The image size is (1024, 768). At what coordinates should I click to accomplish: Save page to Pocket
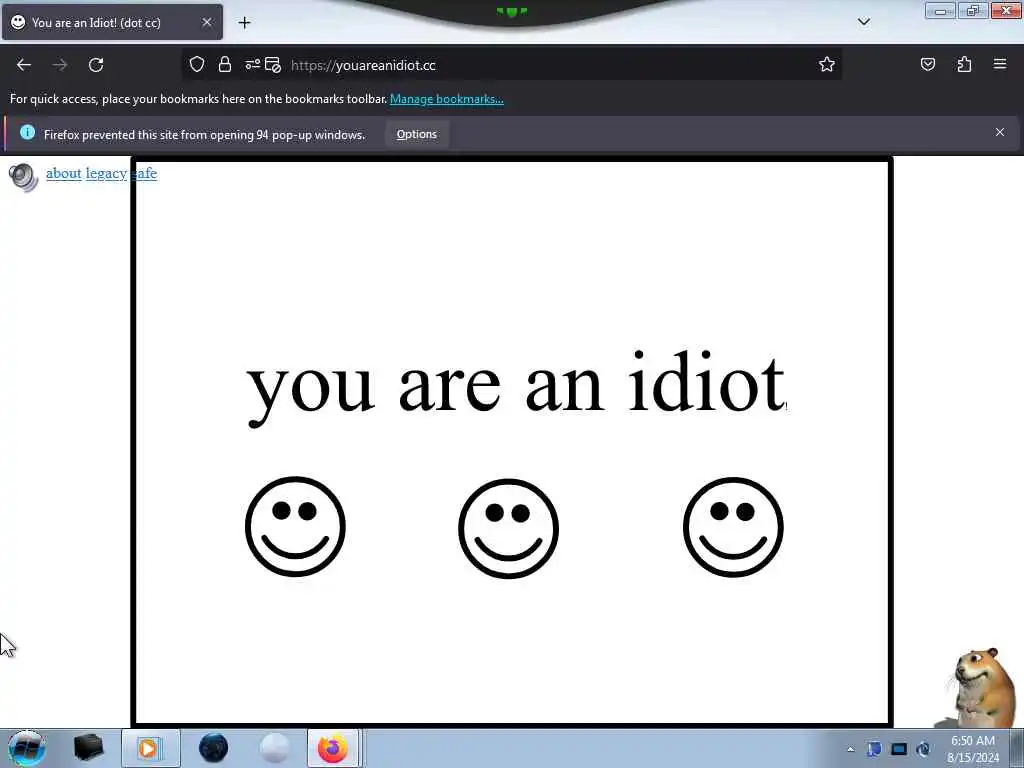[x=928, y=65]
